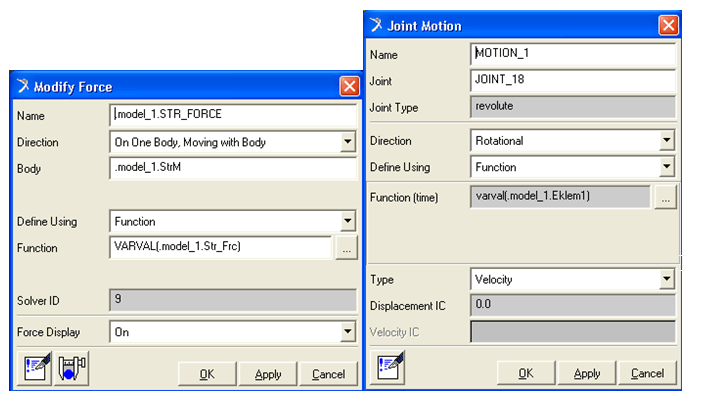Expand the Force Display dropdown

click(x=348, y=332)
